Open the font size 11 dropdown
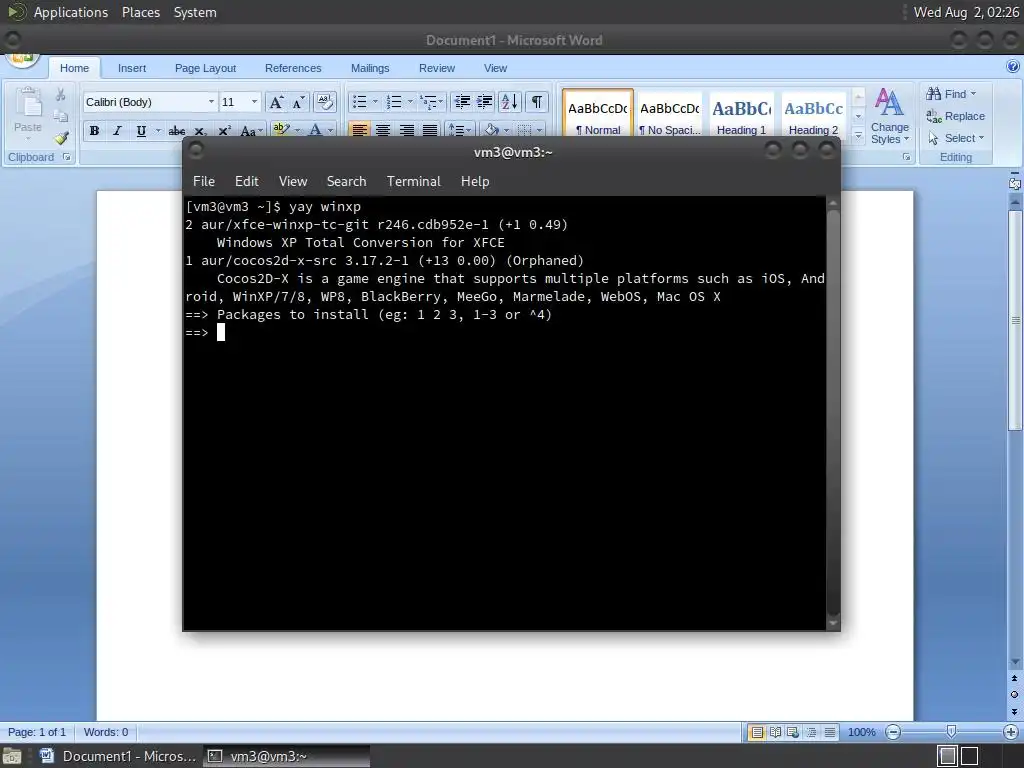This screenshot has height=768, width=1024. 254,102
